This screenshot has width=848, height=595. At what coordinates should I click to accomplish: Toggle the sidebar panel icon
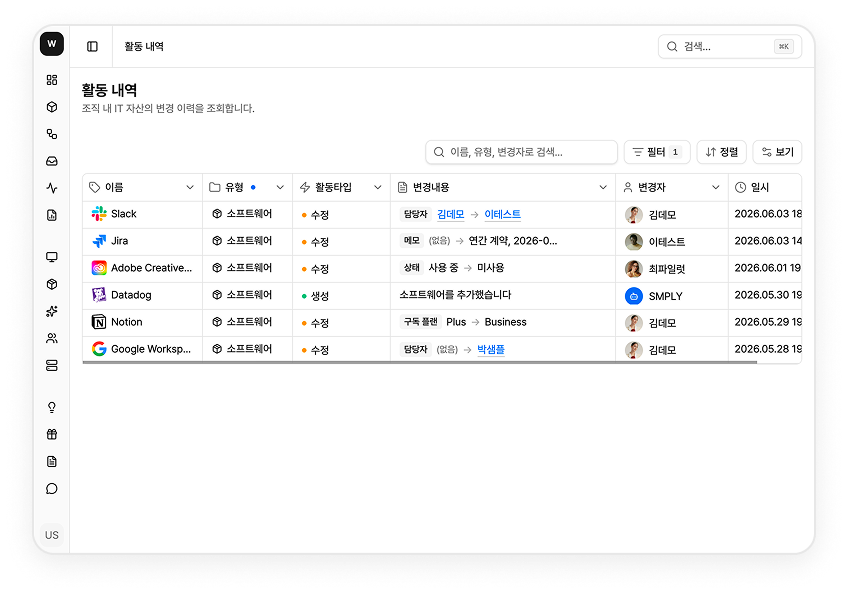coord(92,47)
